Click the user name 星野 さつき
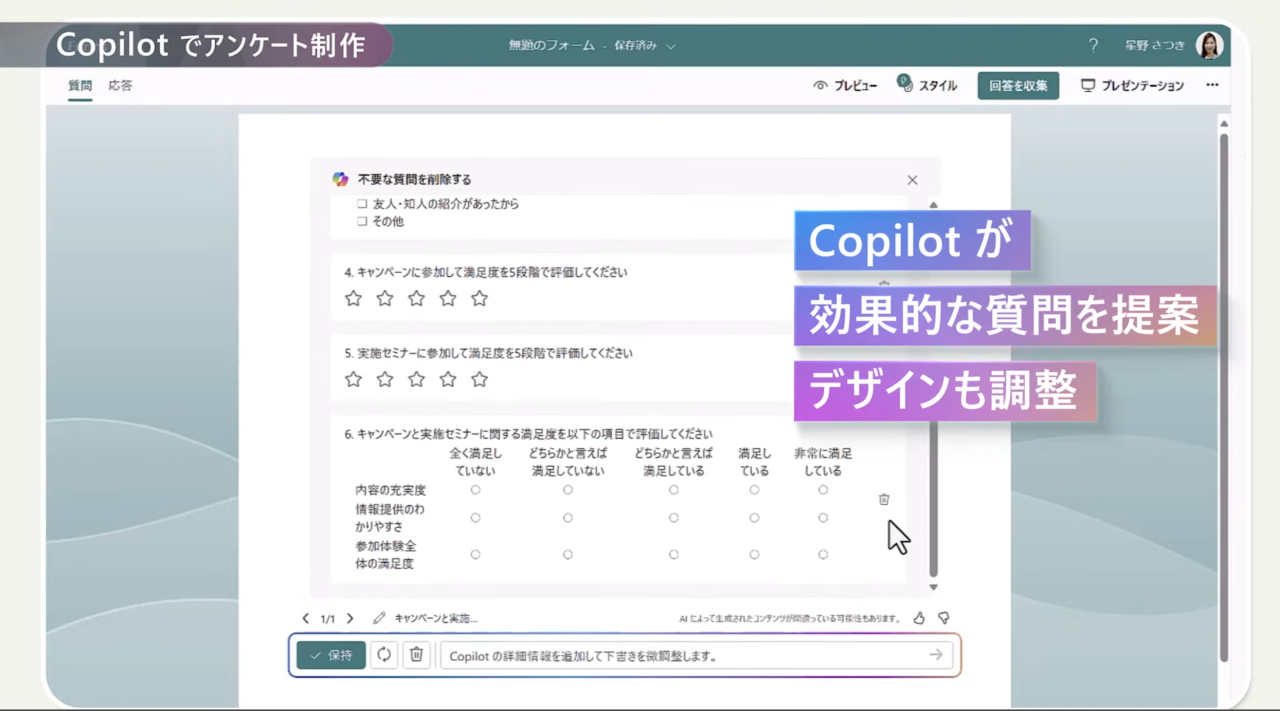 point(1155,46)
